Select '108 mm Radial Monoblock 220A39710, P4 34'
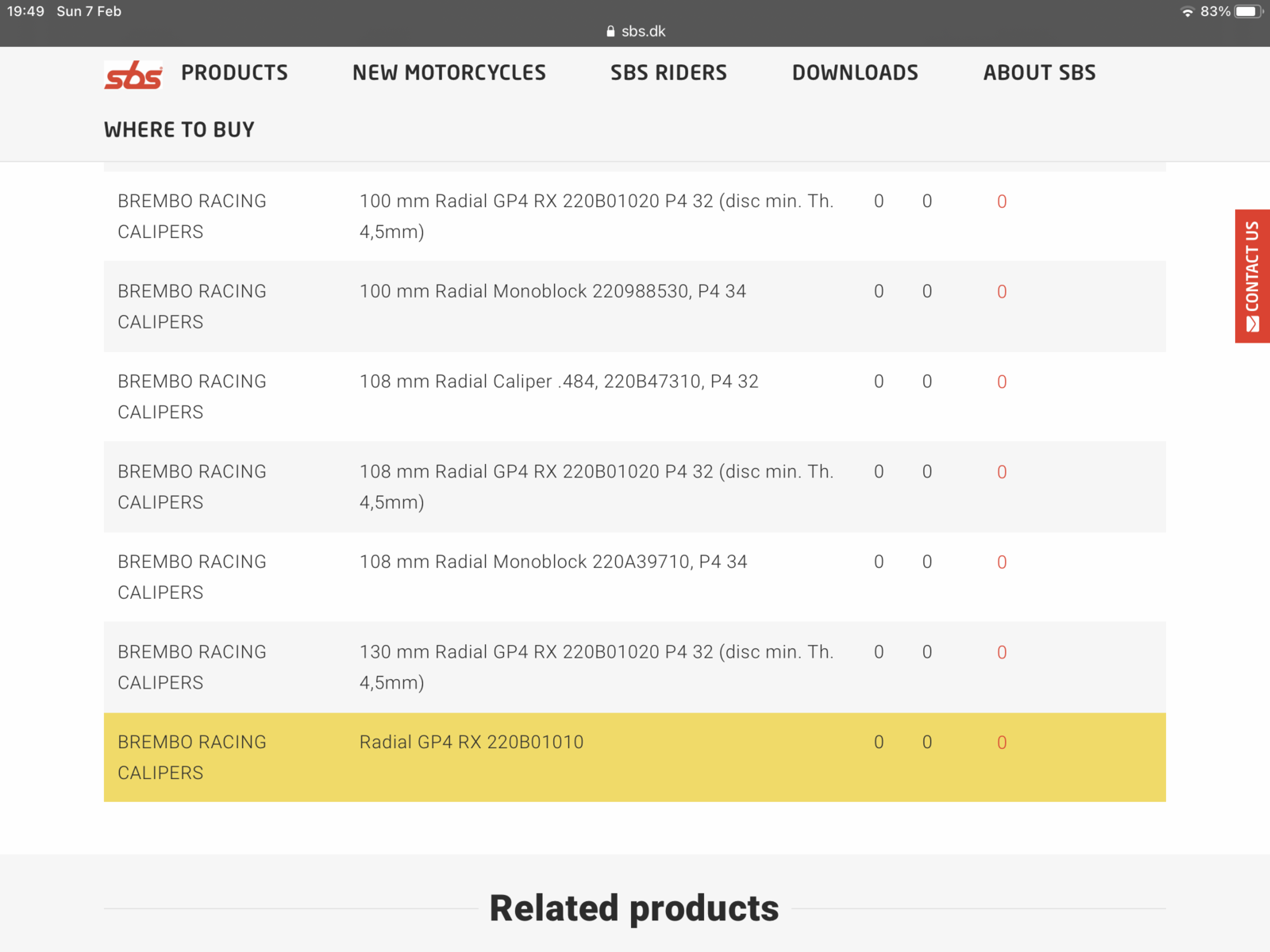This screenshot has height=952, width=1270. [x=553, y=562]
